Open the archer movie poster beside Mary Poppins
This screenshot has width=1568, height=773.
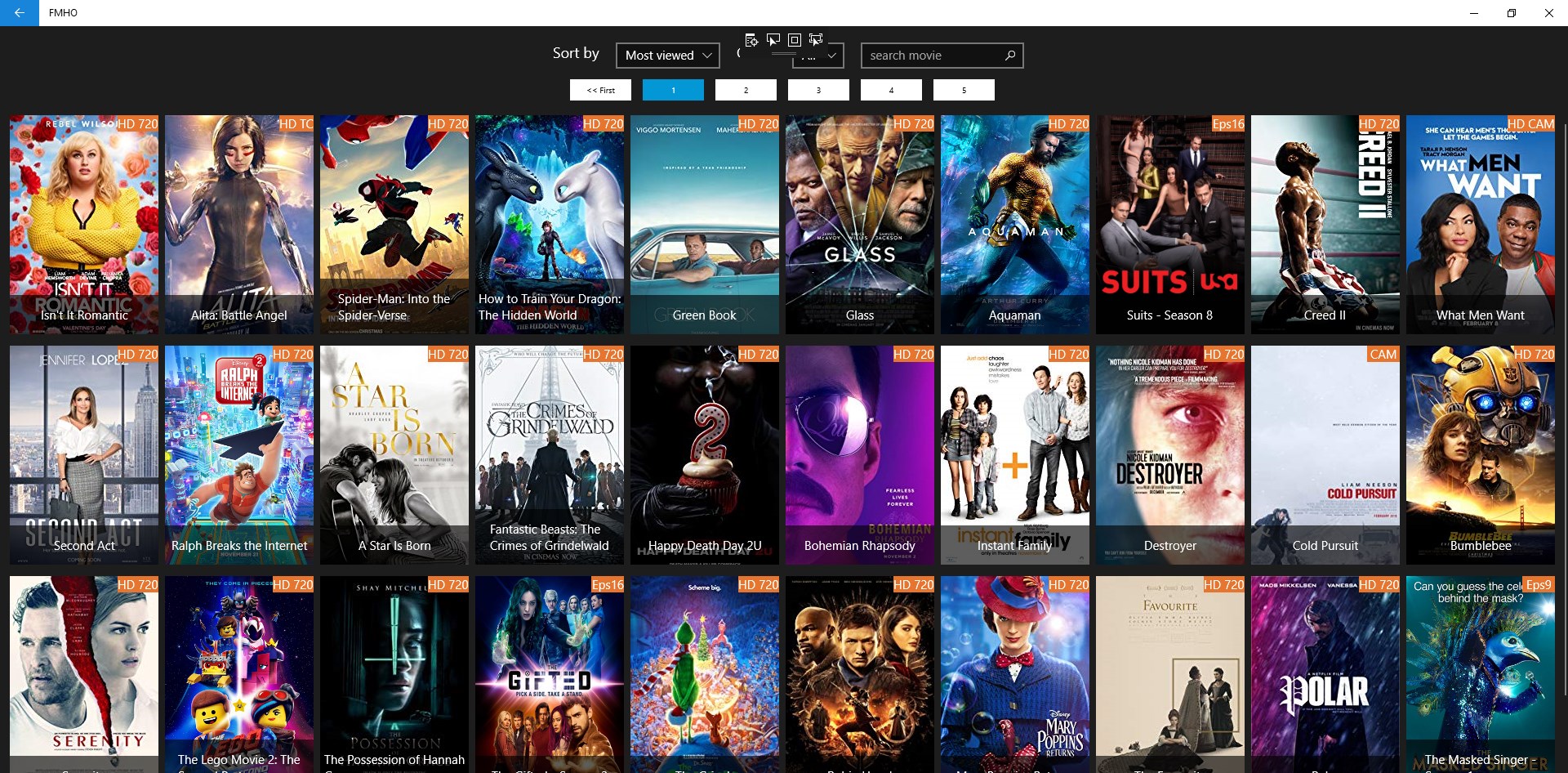coord(860,674)
